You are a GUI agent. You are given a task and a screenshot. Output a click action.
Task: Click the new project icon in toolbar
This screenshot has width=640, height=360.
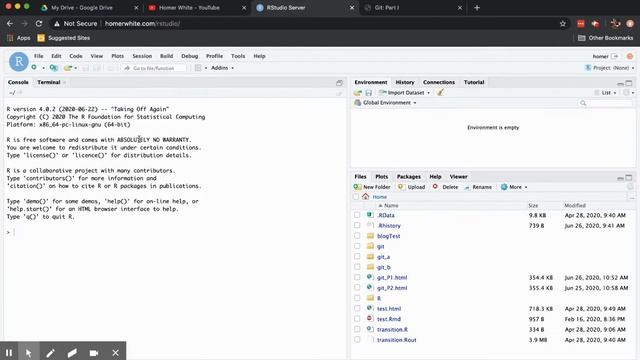[53, 68]
